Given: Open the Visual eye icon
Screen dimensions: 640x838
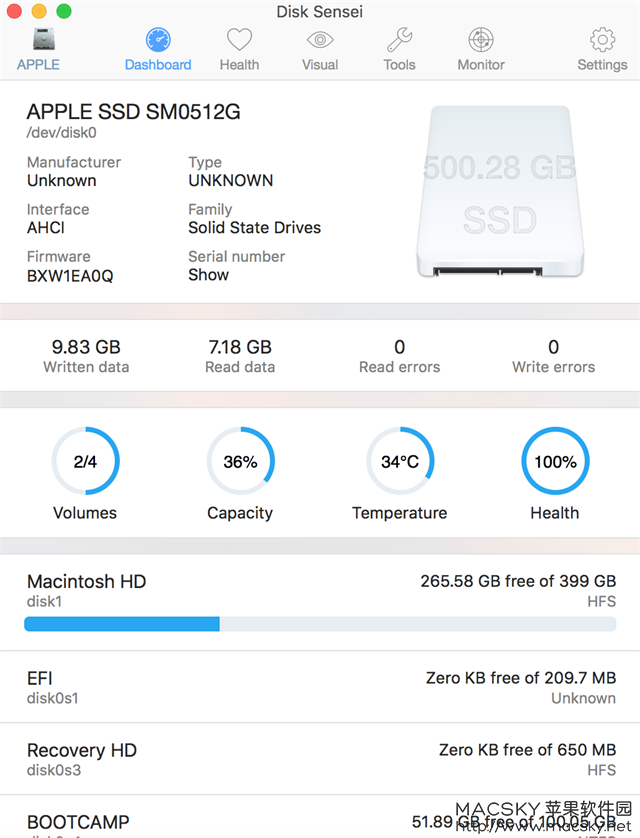Looking at the screenshot, I should [320, 40].
